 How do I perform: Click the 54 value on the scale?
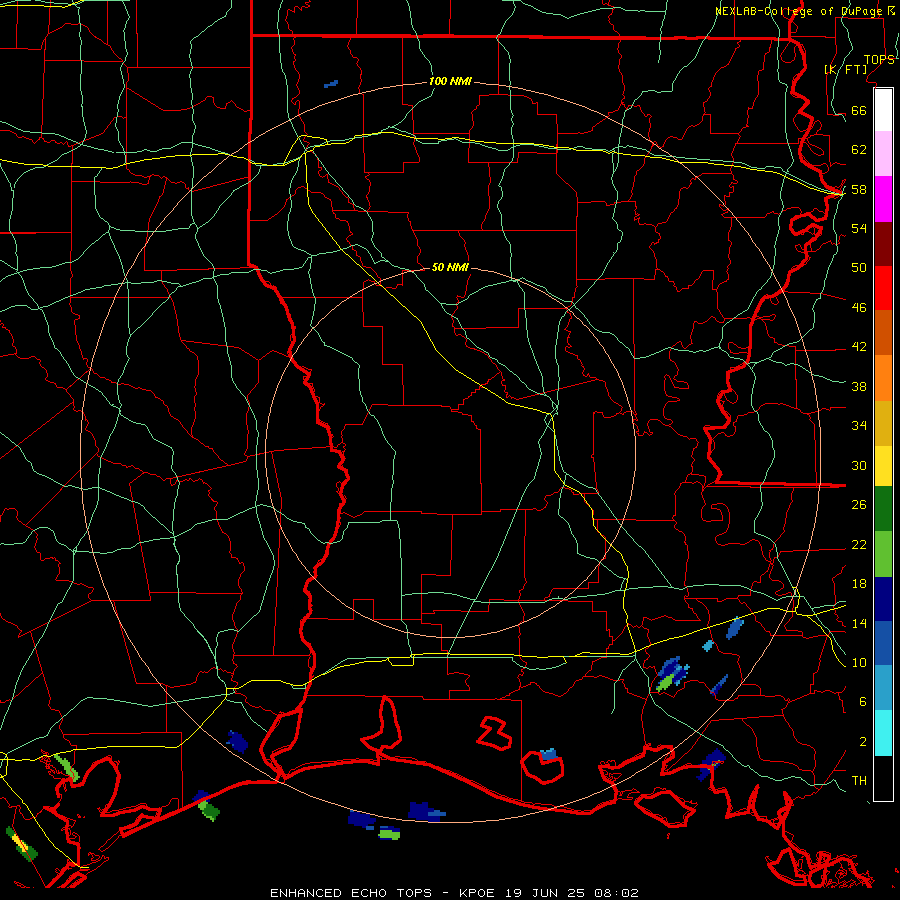click(859, 228)
